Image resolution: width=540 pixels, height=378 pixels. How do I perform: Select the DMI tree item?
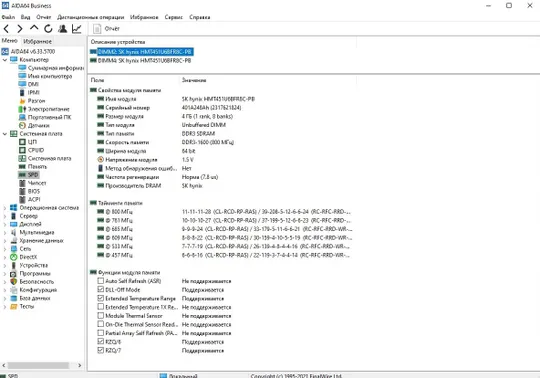coord(33,84)
